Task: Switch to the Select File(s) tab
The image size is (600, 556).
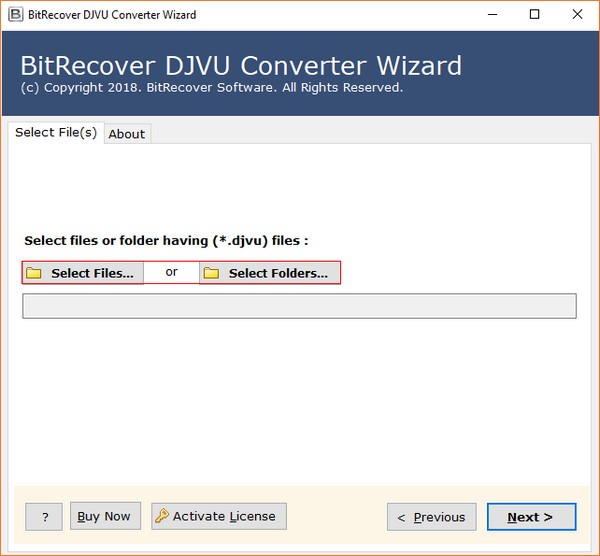Action: point(56,132)
